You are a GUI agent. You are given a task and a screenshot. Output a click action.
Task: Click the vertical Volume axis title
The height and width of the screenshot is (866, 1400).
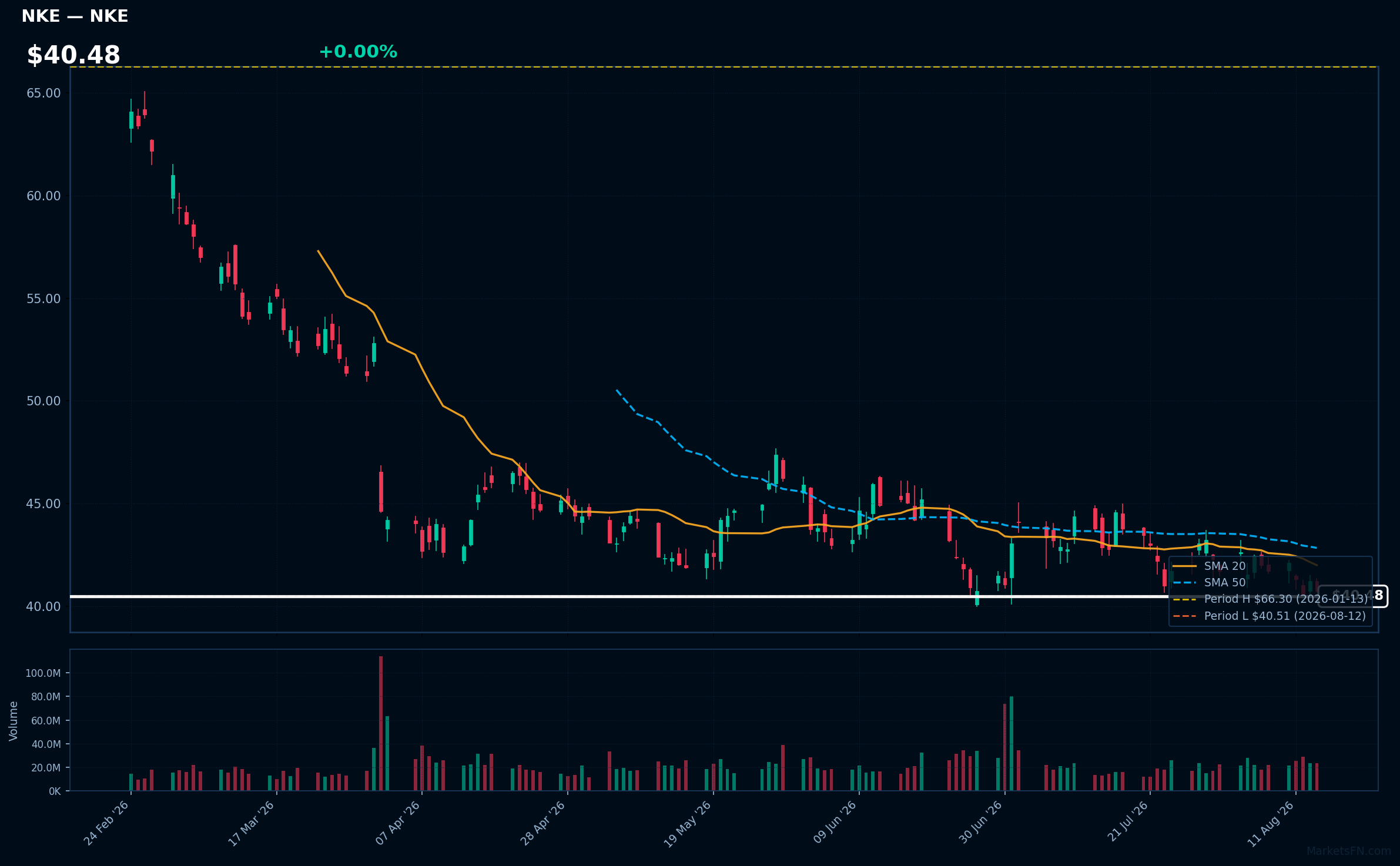point(14,721)
